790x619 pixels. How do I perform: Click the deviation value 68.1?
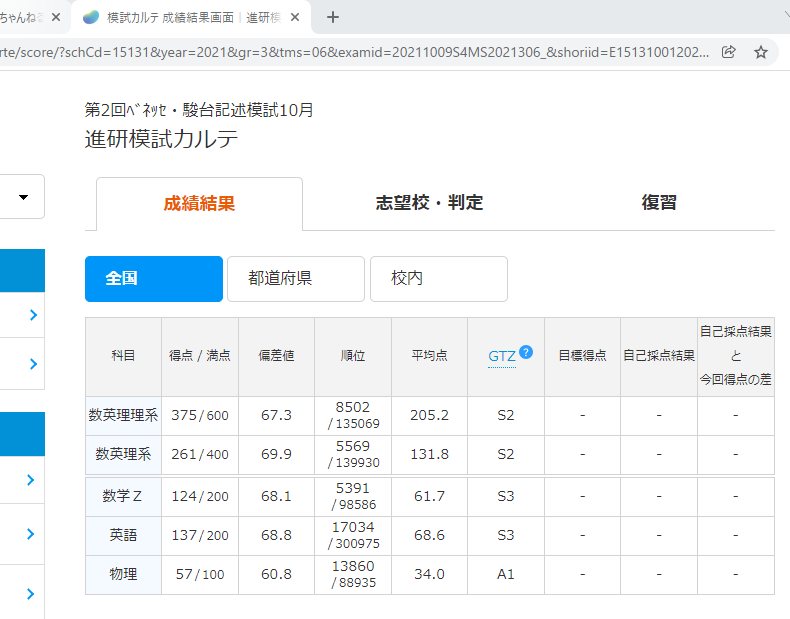click(x=277, y=497)
